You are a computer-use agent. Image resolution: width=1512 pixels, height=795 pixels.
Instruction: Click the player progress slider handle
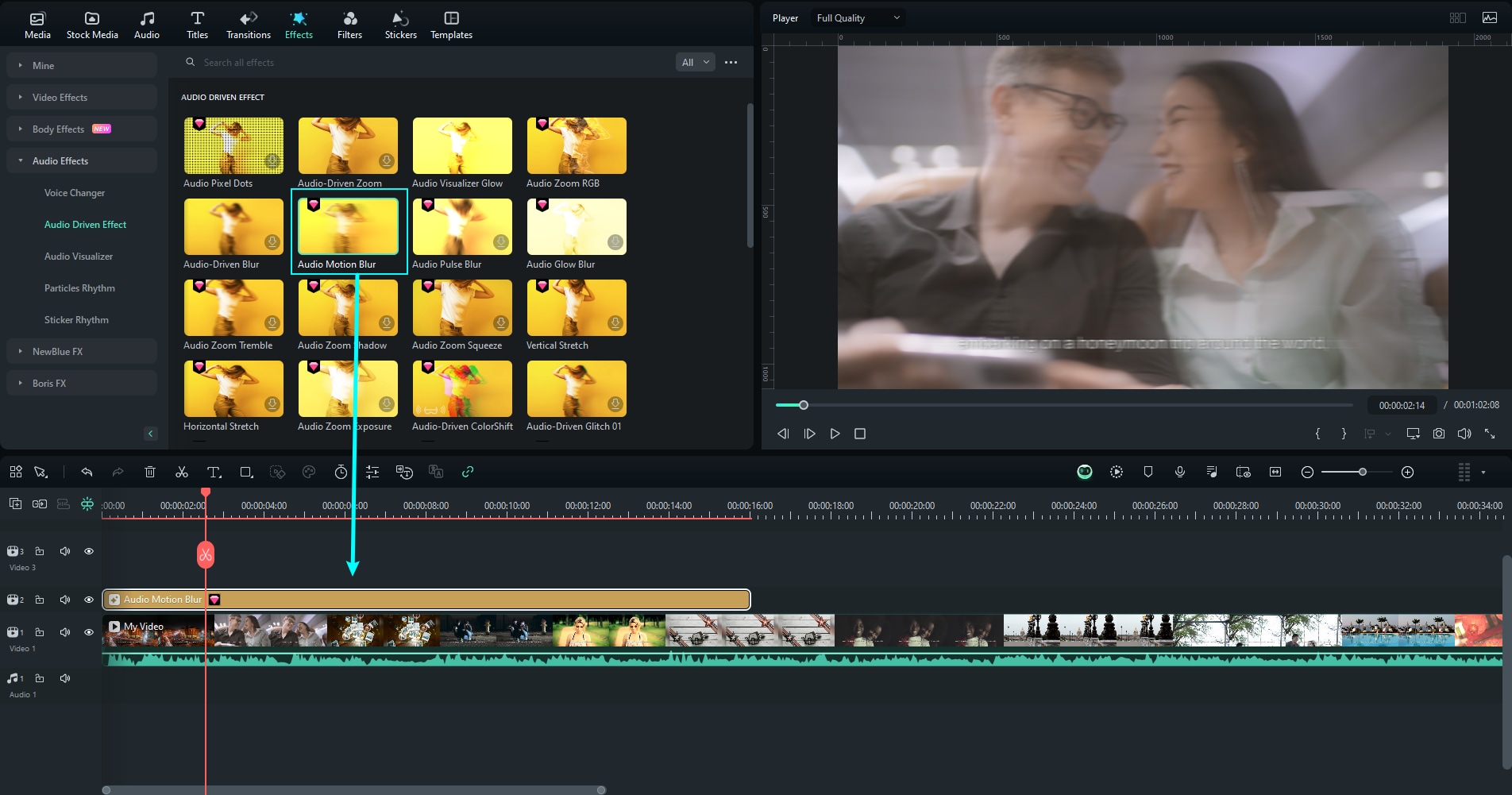[804, 405]
